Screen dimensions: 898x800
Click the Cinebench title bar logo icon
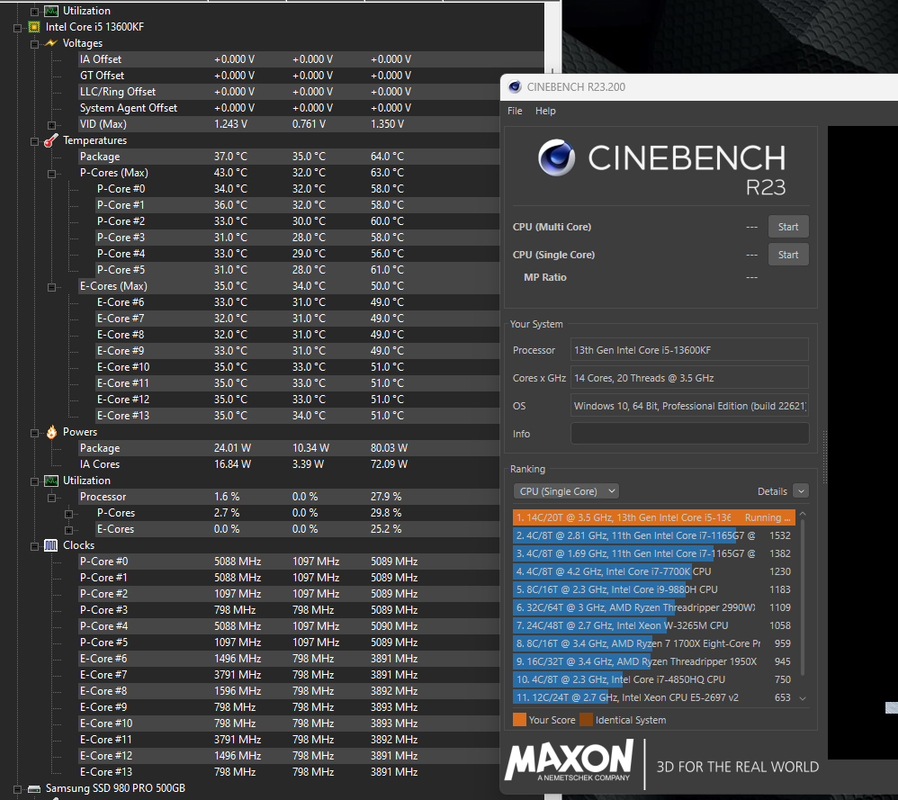click(x=515, y=86)
